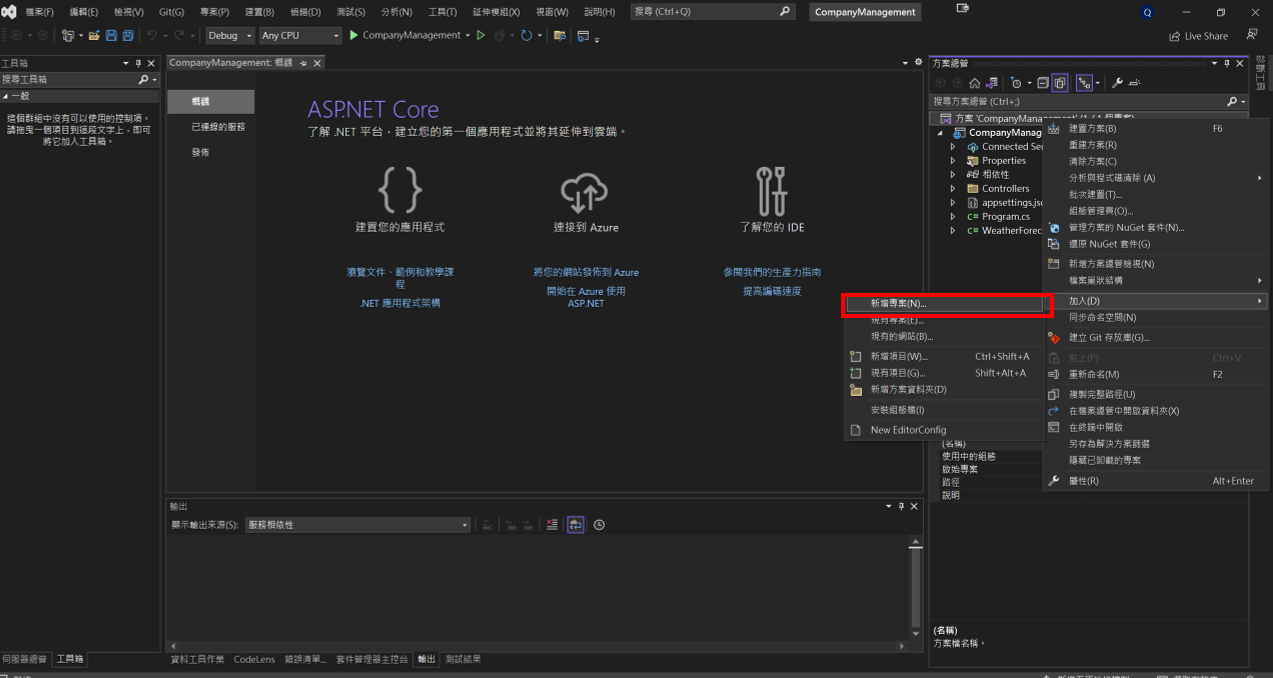Viewport: 1273px width, 678px height.
Task: Toggle auto-hide pin on 方案總管 panel
Action: coord(1227,63)
